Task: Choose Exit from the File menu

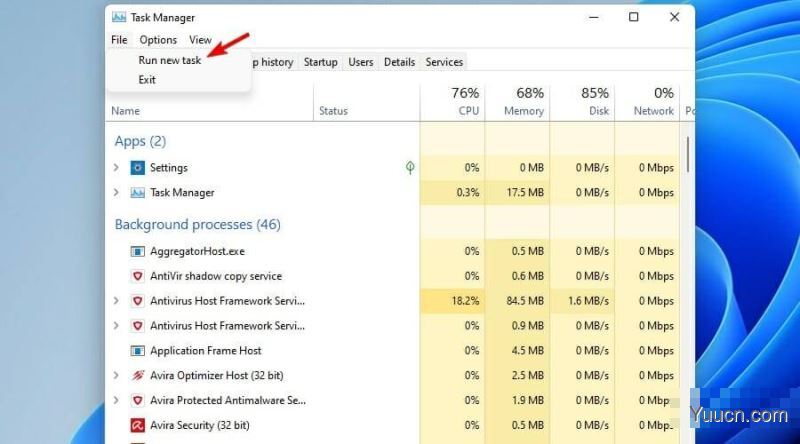Action: (x=147, y=80)
